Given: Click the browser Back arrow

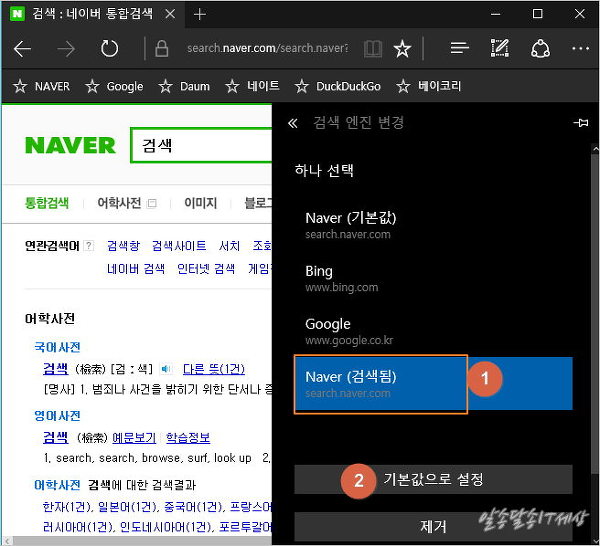Looking at the screenshot, I should tap(22, 49).
